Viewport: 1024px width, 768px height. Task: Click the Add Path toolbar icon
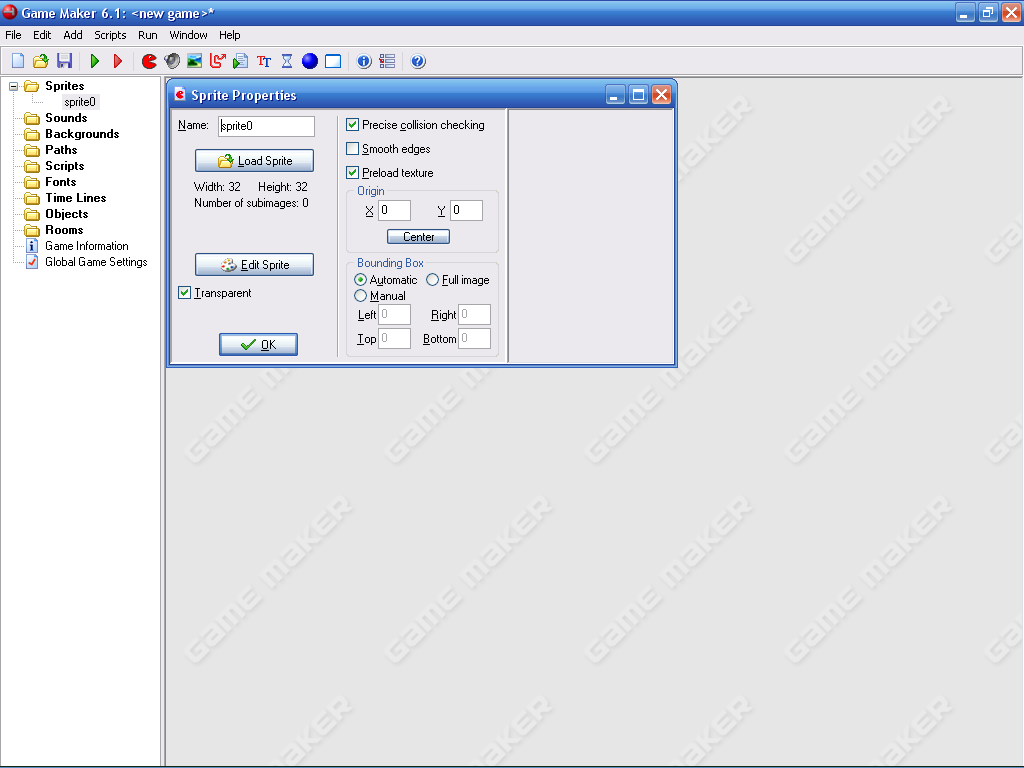[217, 61]
